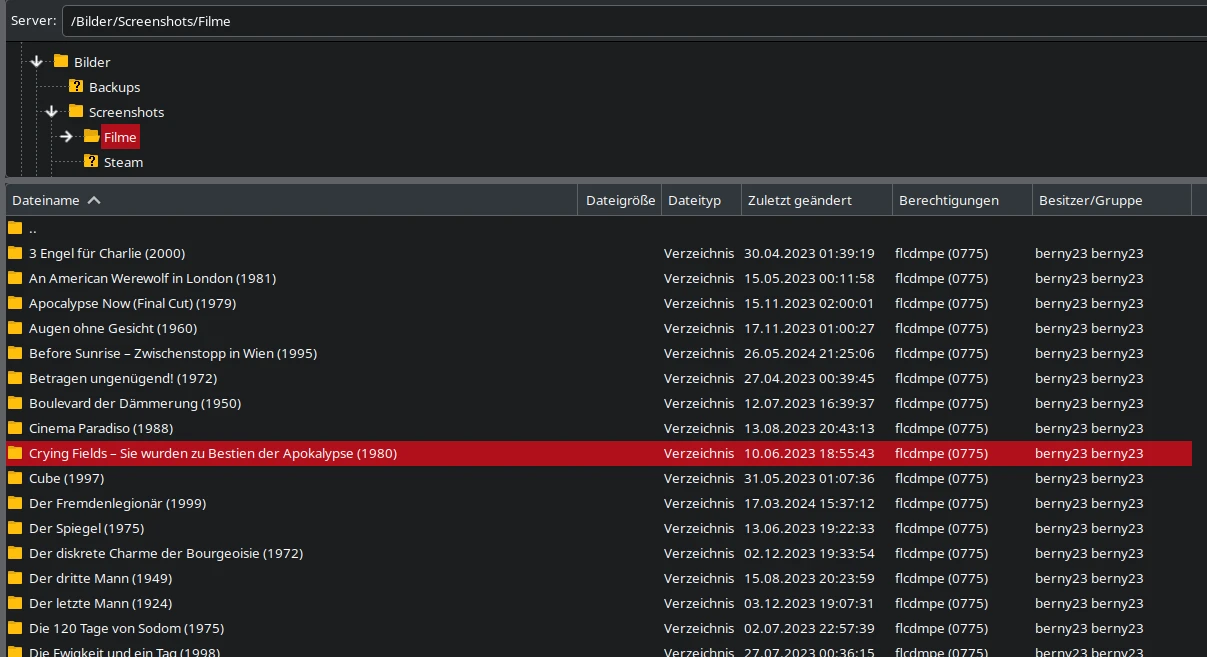Click folder icon of Der diskrete Charme der Bourgeoisie
Screen dimensions: 1207x657
(x=15, y=553)
